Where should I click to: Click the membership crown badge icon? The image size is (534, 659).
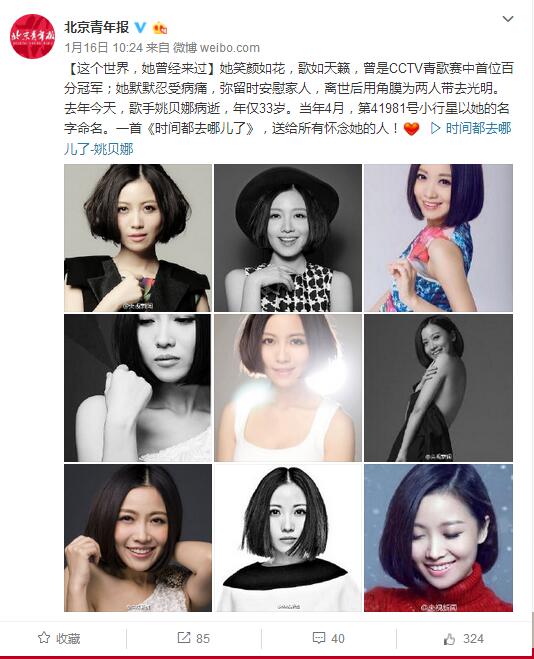click(x=160, y=28)
